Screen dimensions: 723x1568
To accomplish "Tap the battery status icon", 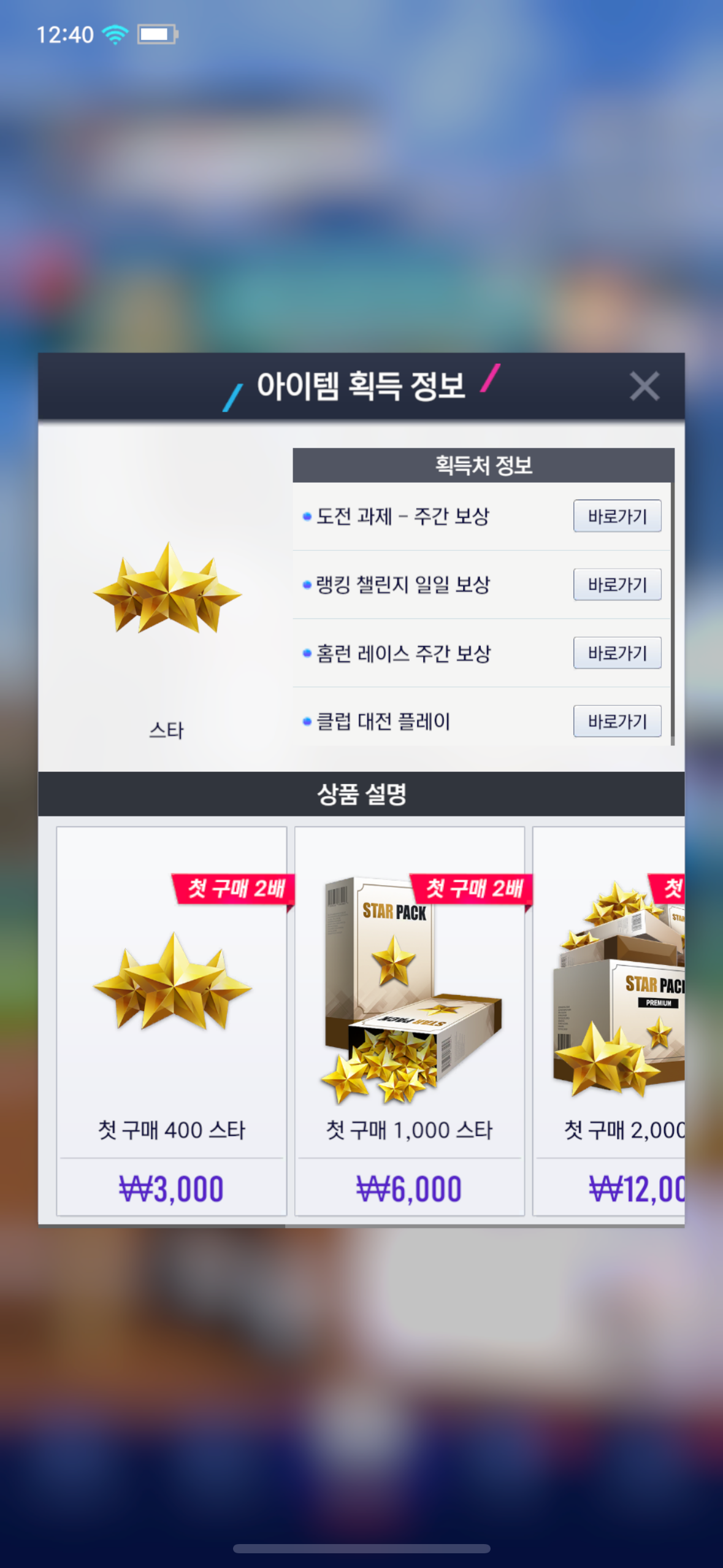I will point(157,34).
